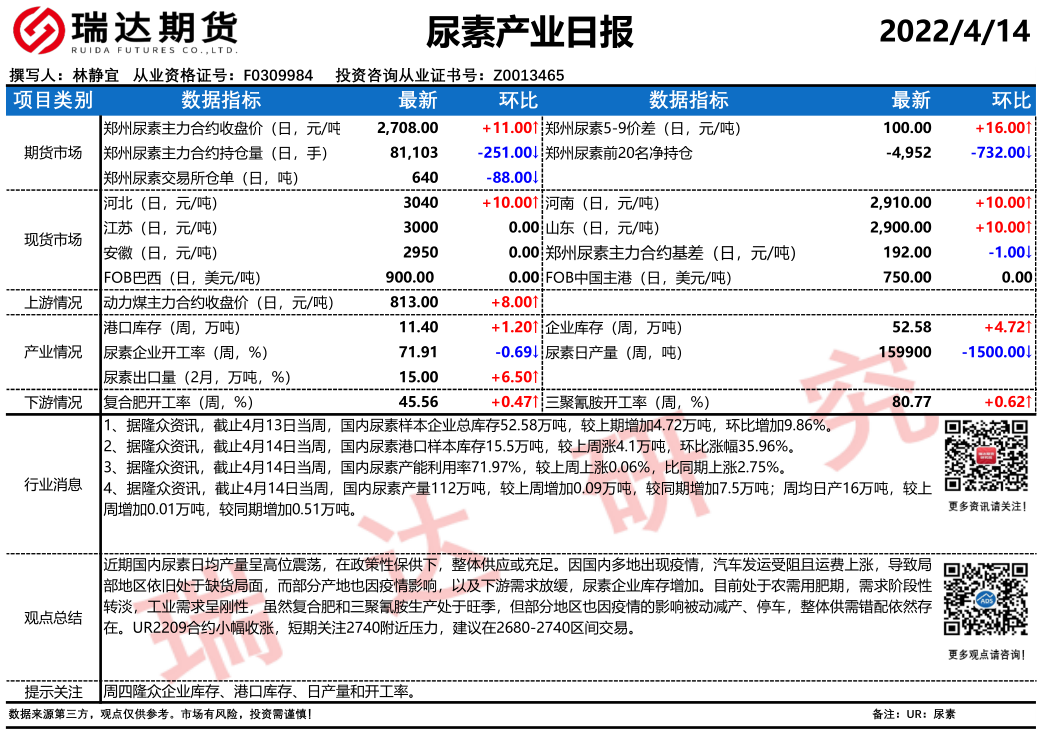The image size is (1041, 733).
Task: Select the 期货市场 category row label
Action: coord(53,153)
